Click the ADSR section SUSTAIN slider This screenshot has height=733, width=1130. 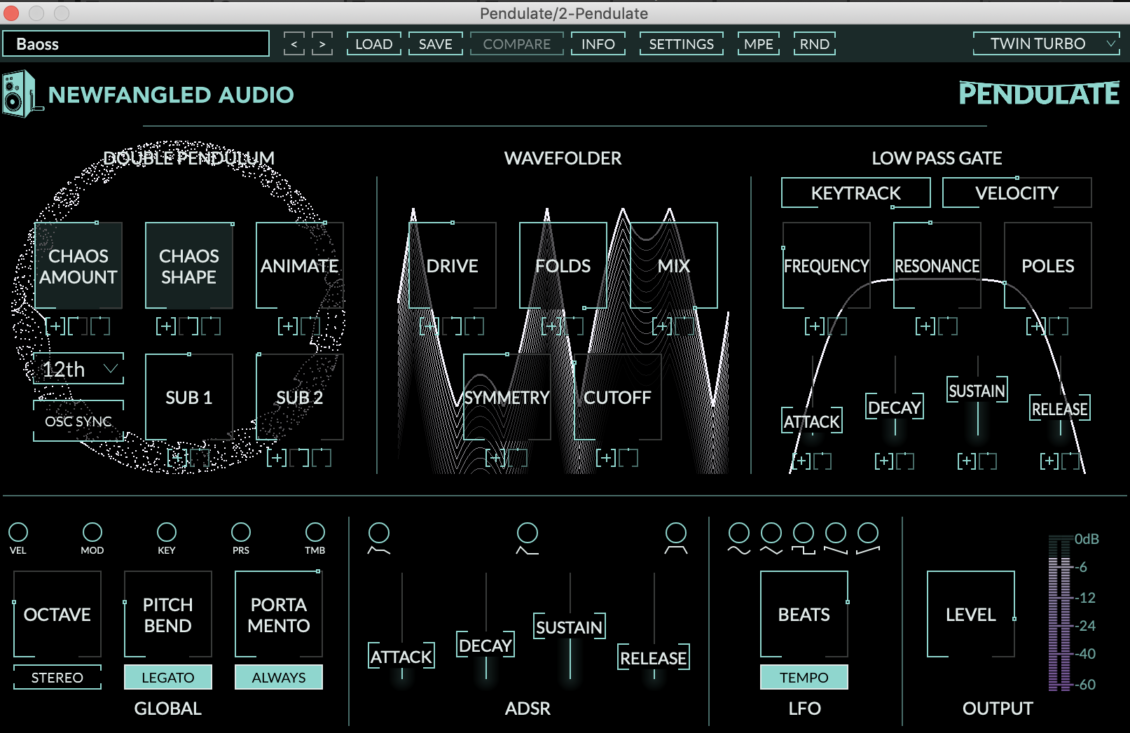pos(569,626)
